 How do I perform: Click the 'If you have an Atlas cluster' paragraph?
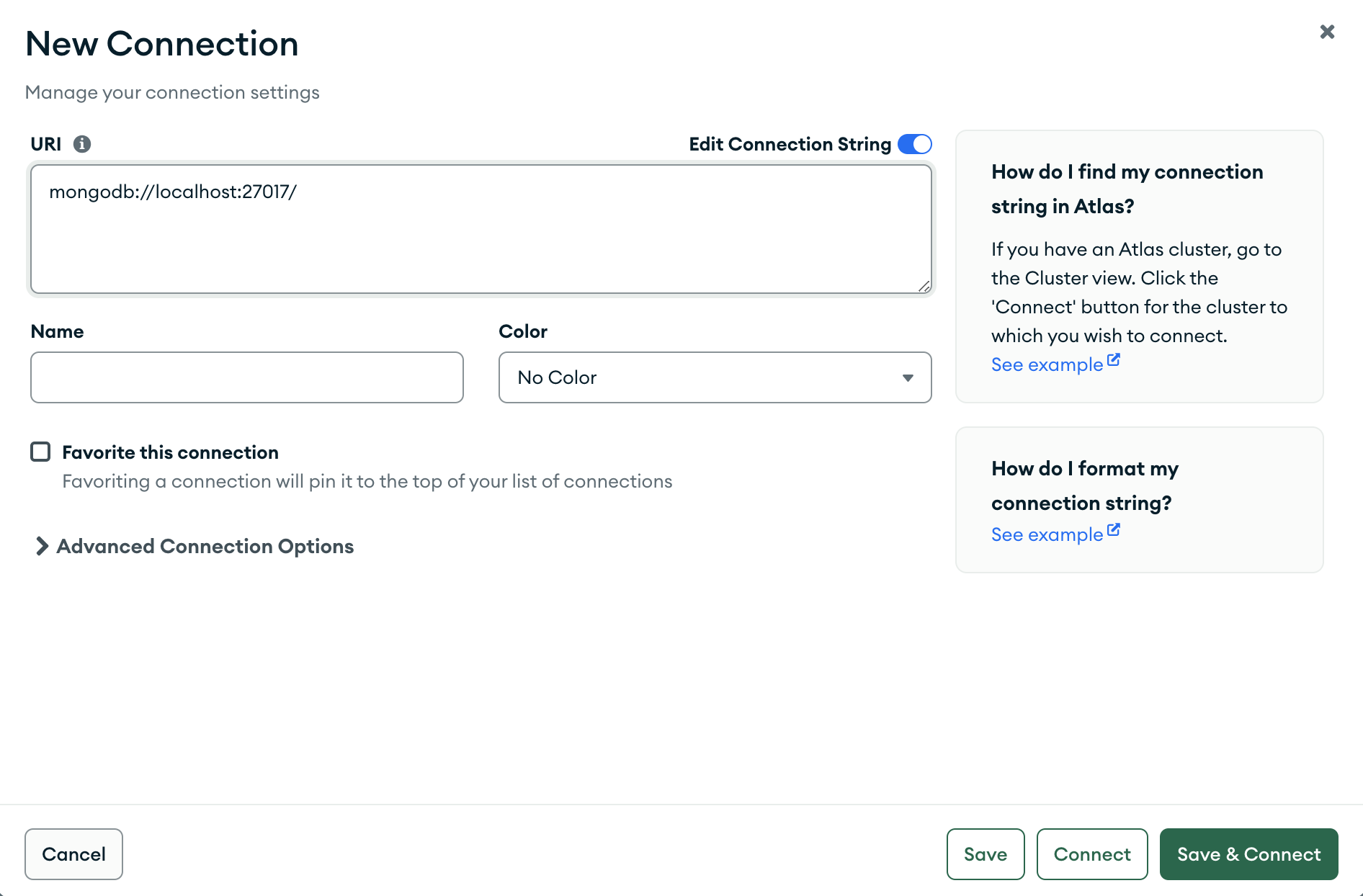coord(1140,292)
